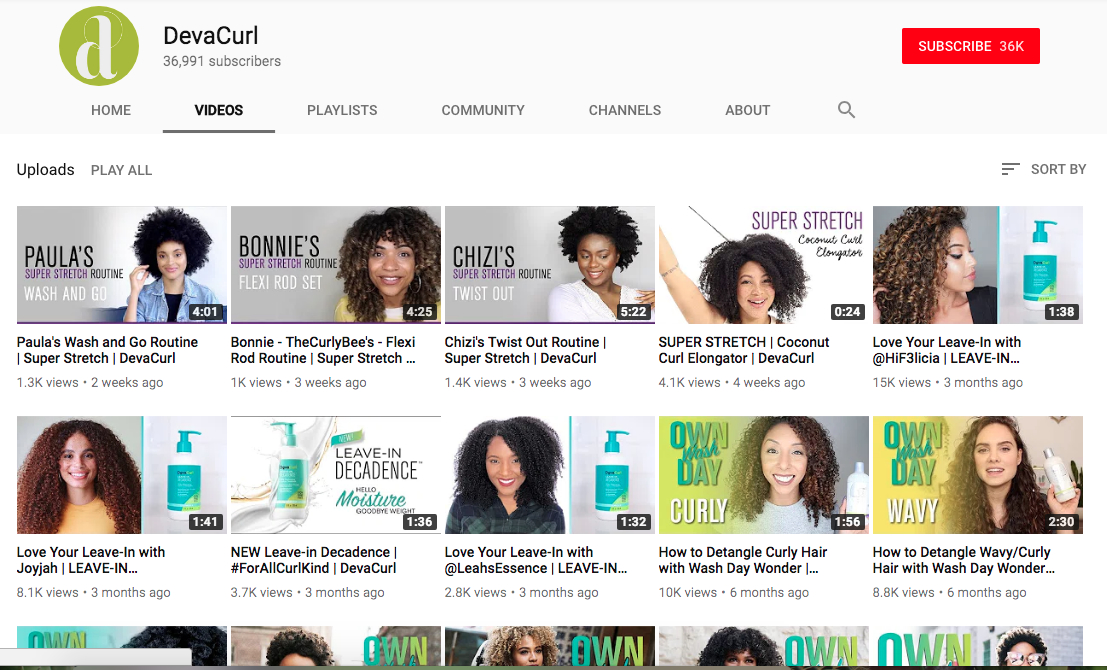This screenshot has height=670, width=1107.
Task: Click the 0:24 duration badge
Action: [x=847, y=311]
